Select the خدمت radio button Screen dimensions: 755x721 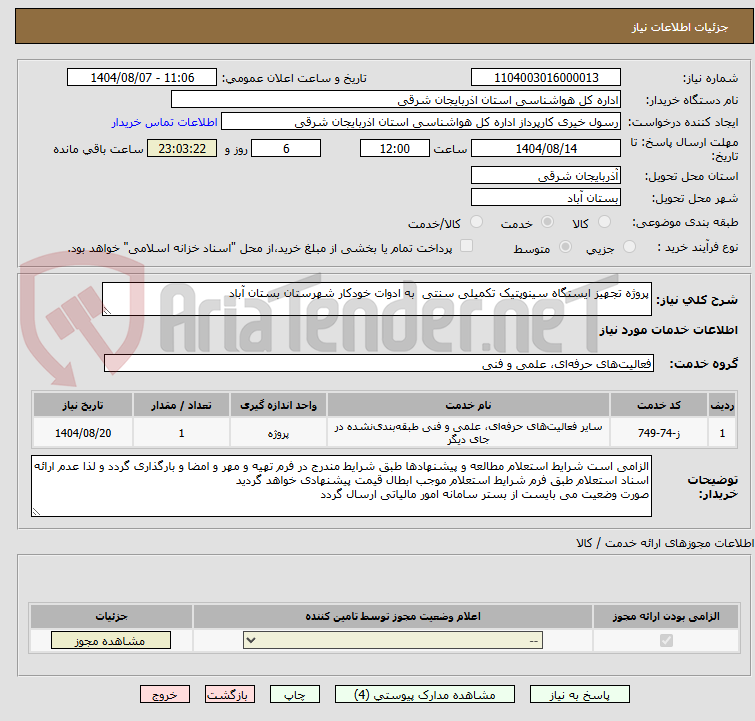click(x=547, y=222)
